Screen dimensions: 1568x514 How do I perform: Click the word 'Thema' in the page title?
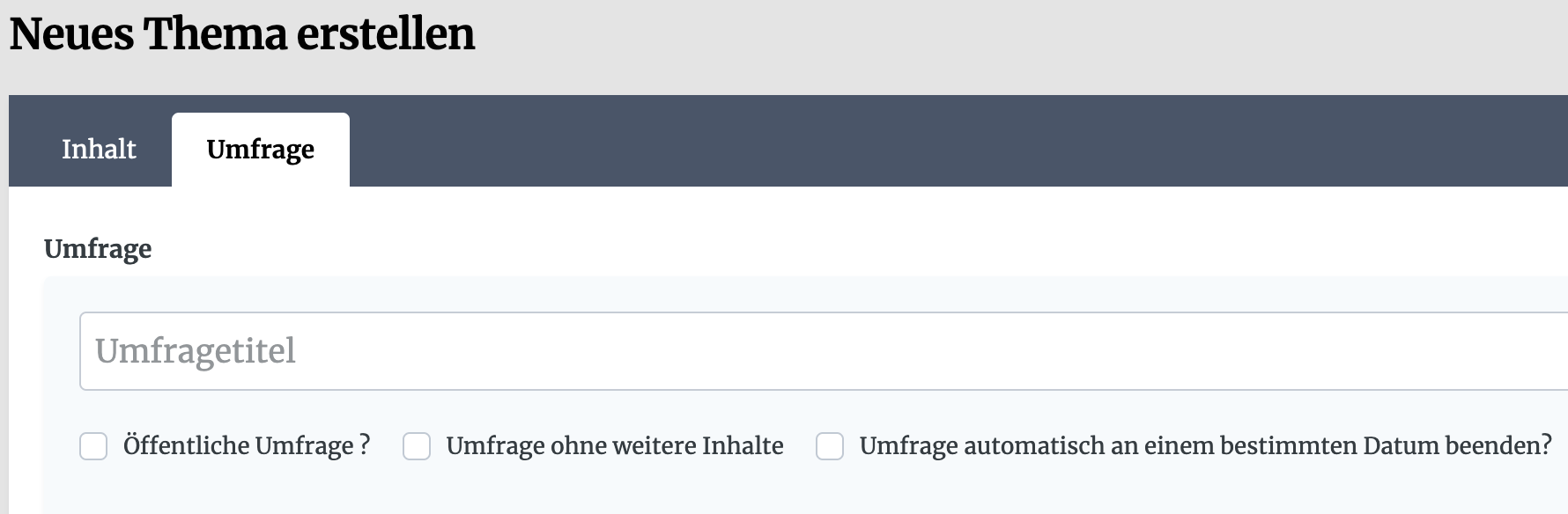pos(215,35)
